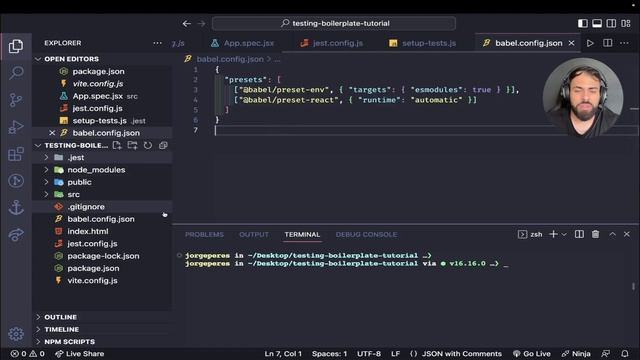
Task: Add a new terminal with plus icon
Action: [x=553, y=234]
